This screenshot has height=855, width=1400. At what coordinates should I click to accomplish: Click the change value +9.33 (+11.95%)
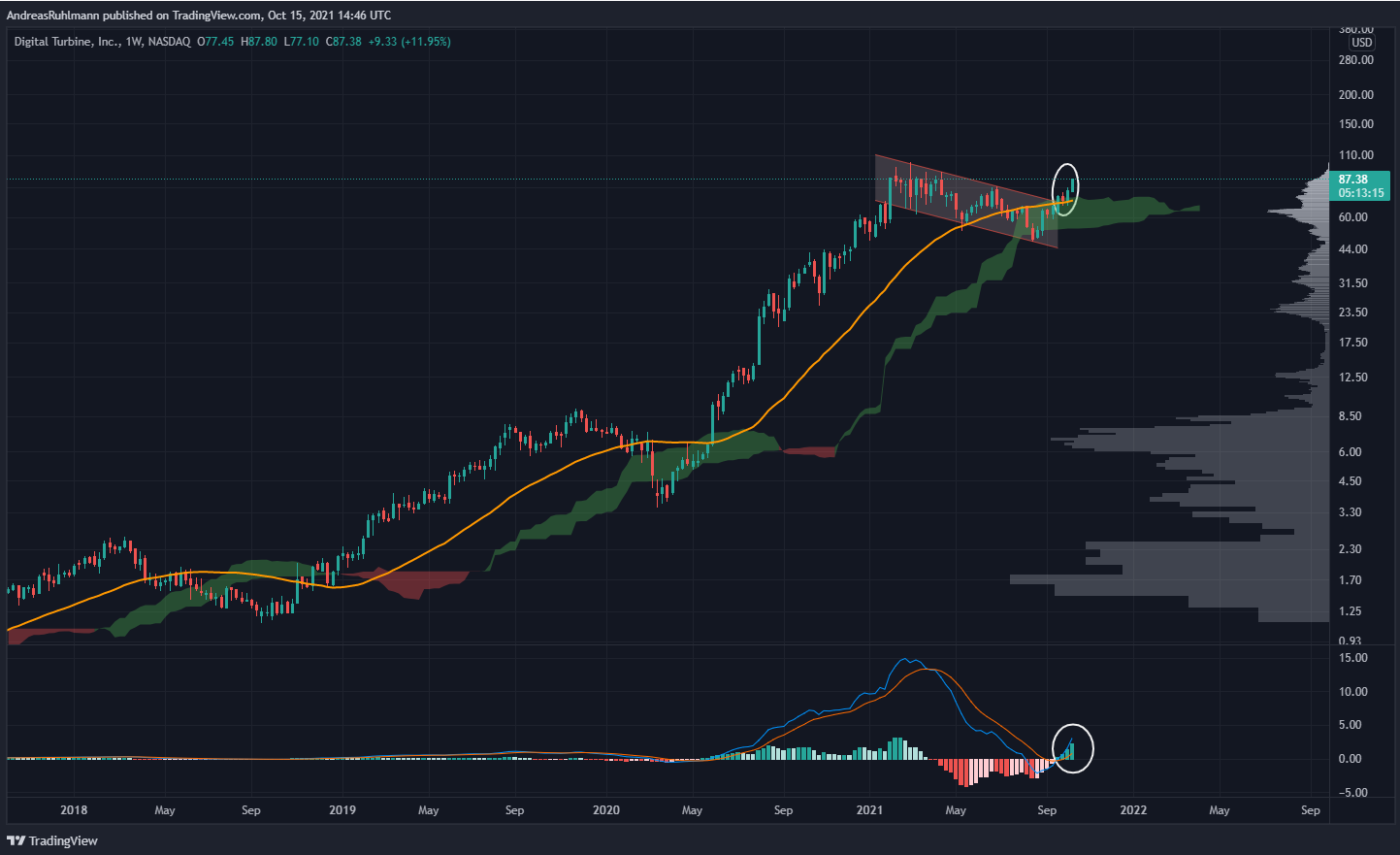tap(409, 42)
